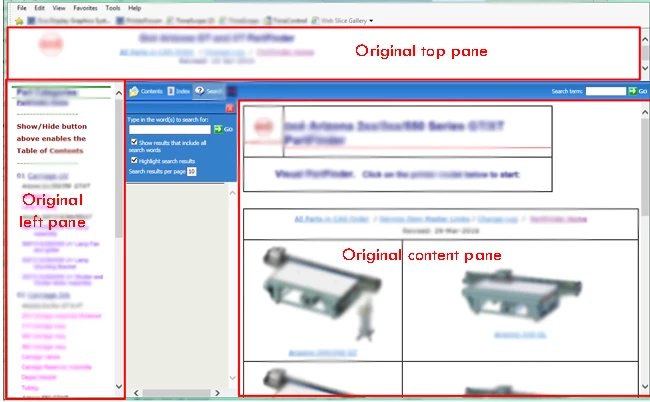This screenshot has height=402, width=650.
Task: Click the top-right flatbed printer image
Action: point(521,296)
